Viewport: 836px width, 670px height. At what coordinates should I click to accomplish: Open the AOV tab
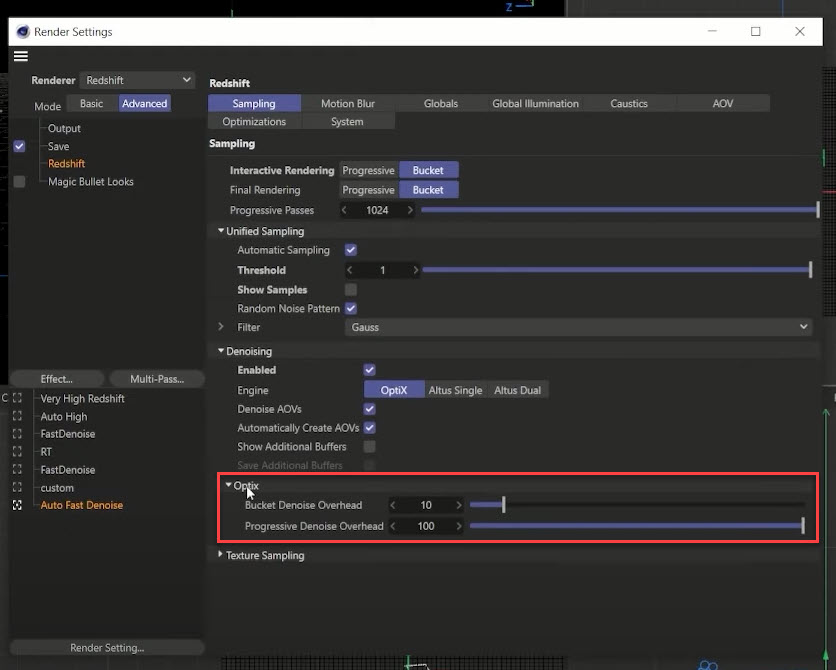click(723, 103)
